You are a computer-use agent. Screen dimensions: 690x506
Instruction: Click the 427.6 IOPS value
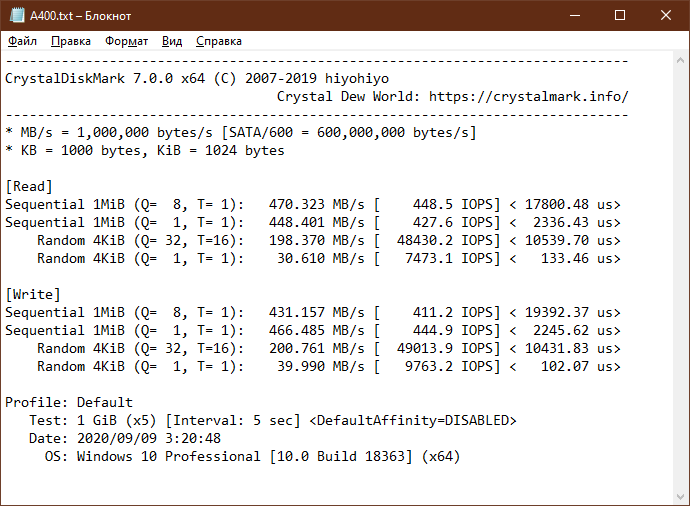(453, 223)
